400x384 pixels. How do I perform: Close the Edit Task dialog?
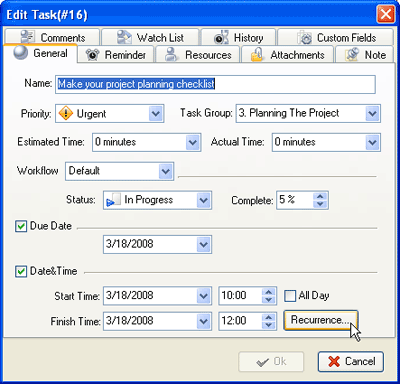[x=386, y=14]
